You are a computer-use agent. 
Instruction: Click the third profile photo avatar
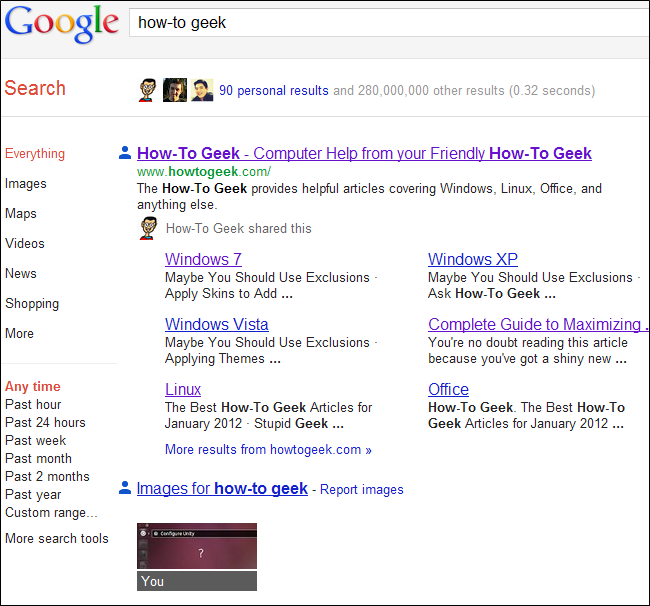tap(202, 90)
